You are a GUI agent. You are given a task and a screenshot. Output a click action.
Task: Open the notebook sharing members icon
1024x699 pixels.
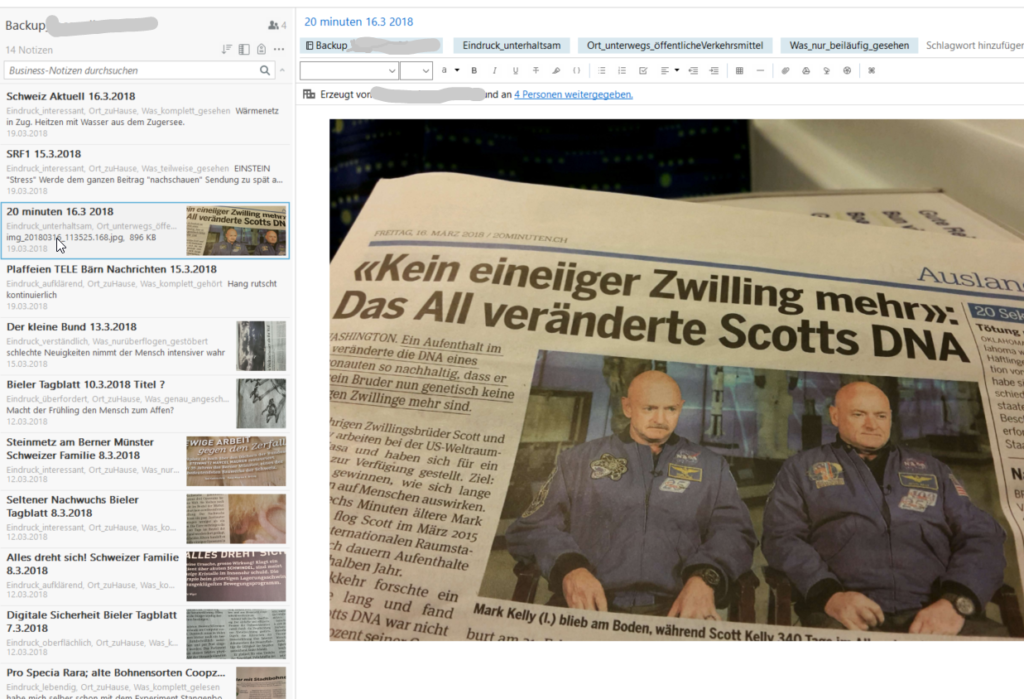tap(277, 25)
